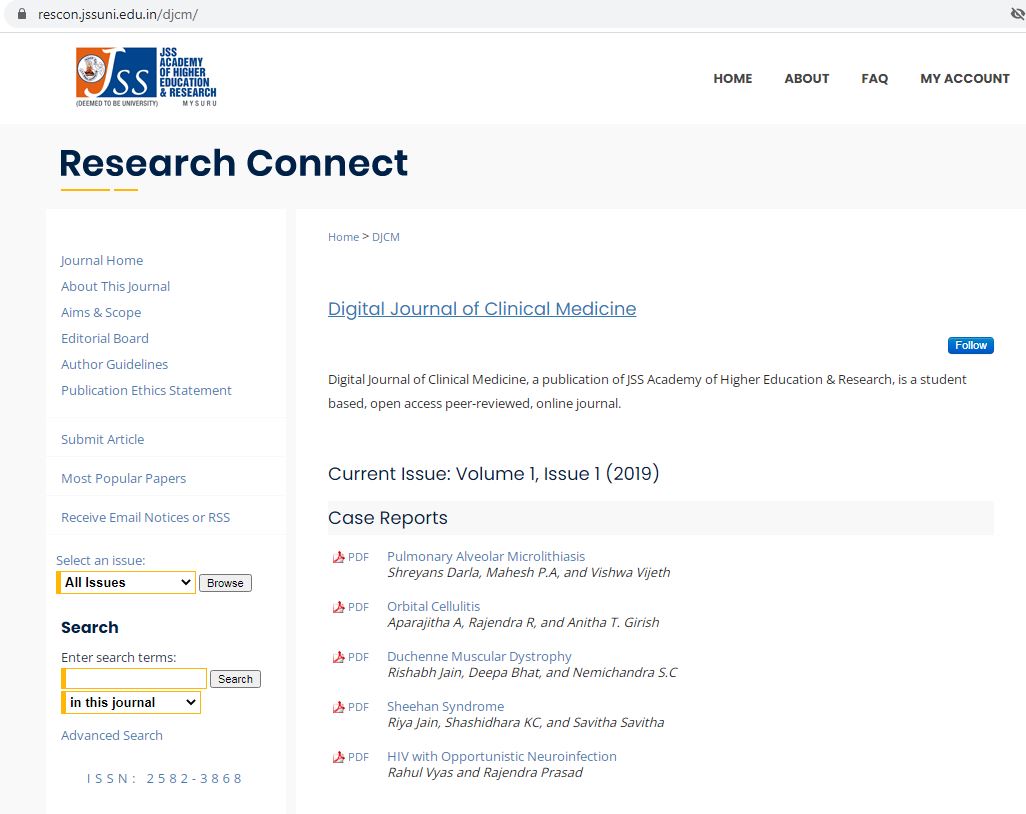Open Duchenne Muscular Dystrophy article title
The image size is (1026, 814).
tap(479, 656)
